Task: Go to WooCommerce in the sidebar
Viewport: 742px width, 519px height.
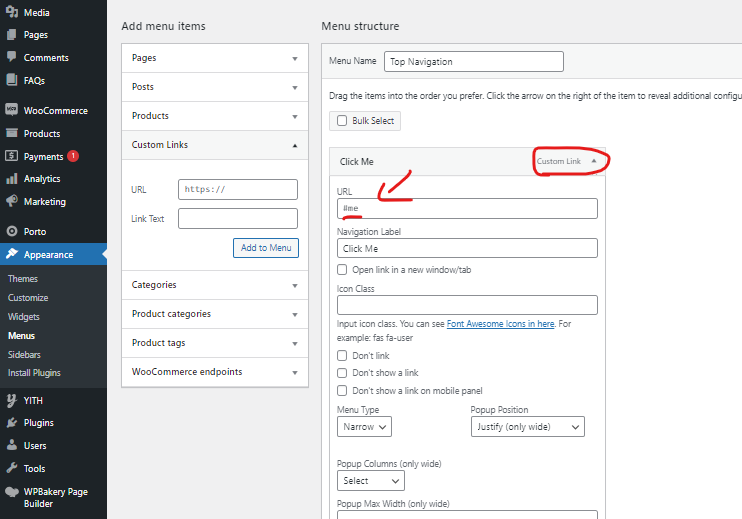Action: pos(56,110)
